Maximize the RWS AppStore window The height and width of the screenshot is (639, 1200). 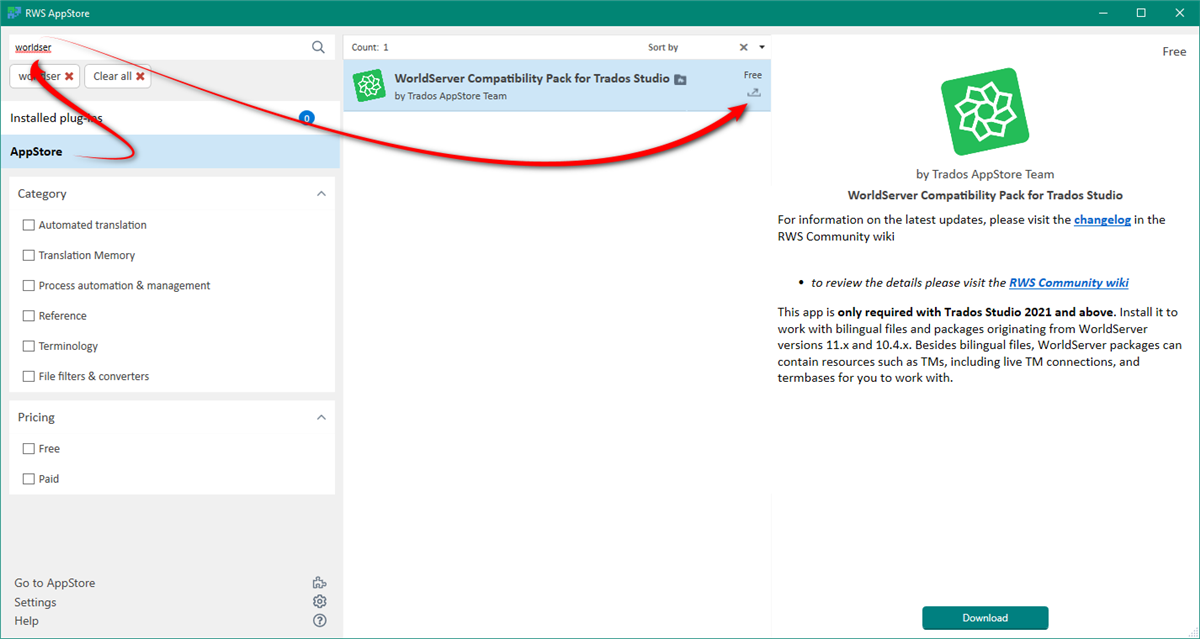[1141, 13]
